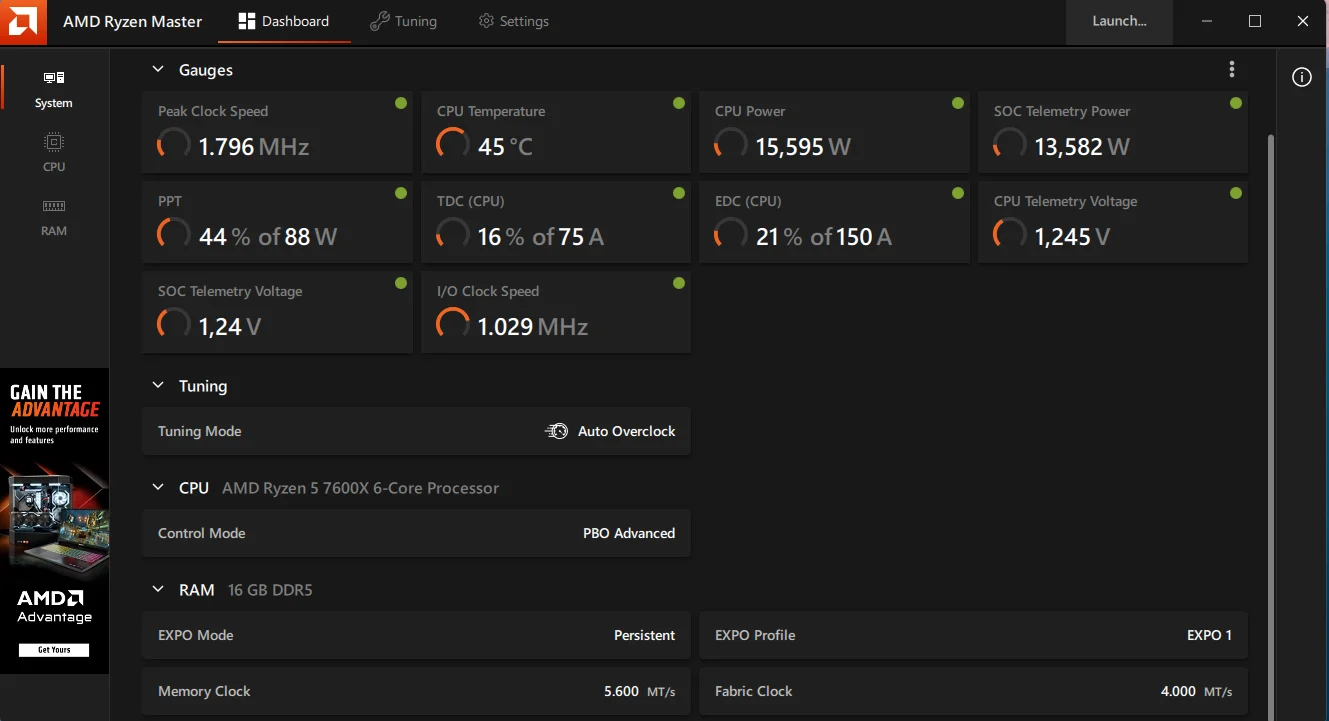Click the AMD Advantage laptop ad image
Screen dimensions: 1329x721
click(54, 521)
